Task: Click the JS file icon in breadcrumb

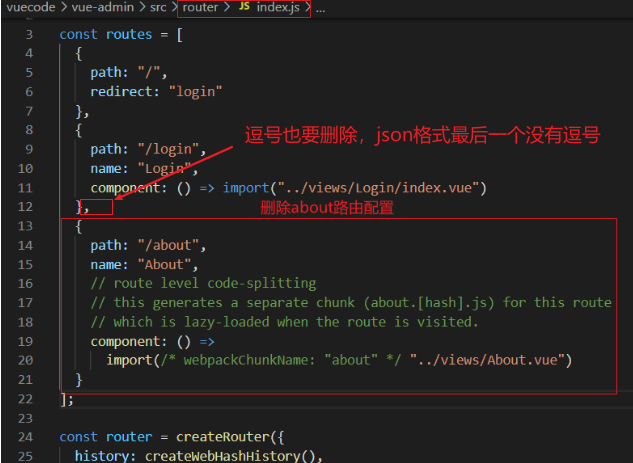Action: point(244,6)
